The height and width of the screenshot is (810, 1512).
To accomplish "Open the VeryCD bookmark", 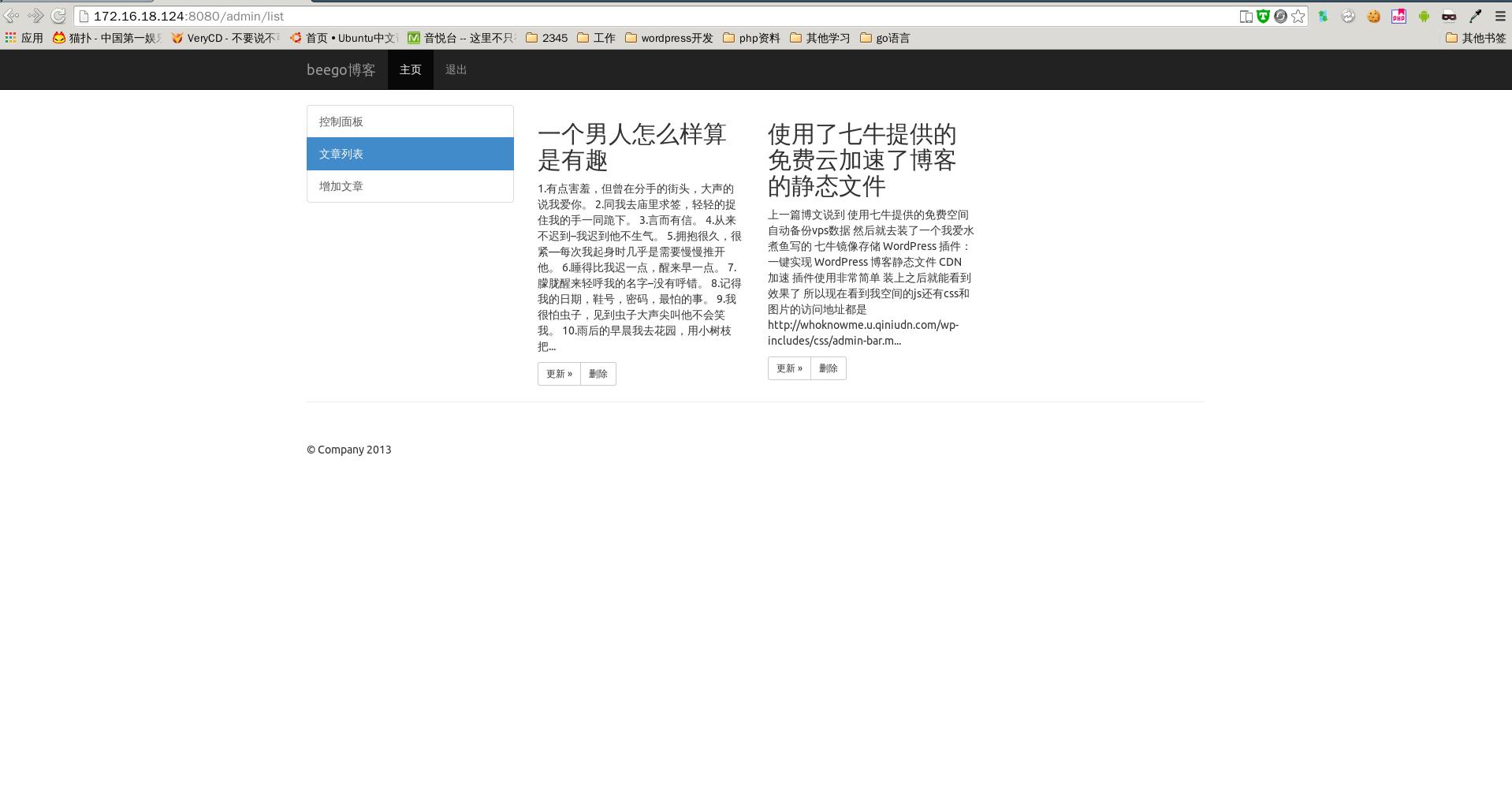I will click(225, 38).
